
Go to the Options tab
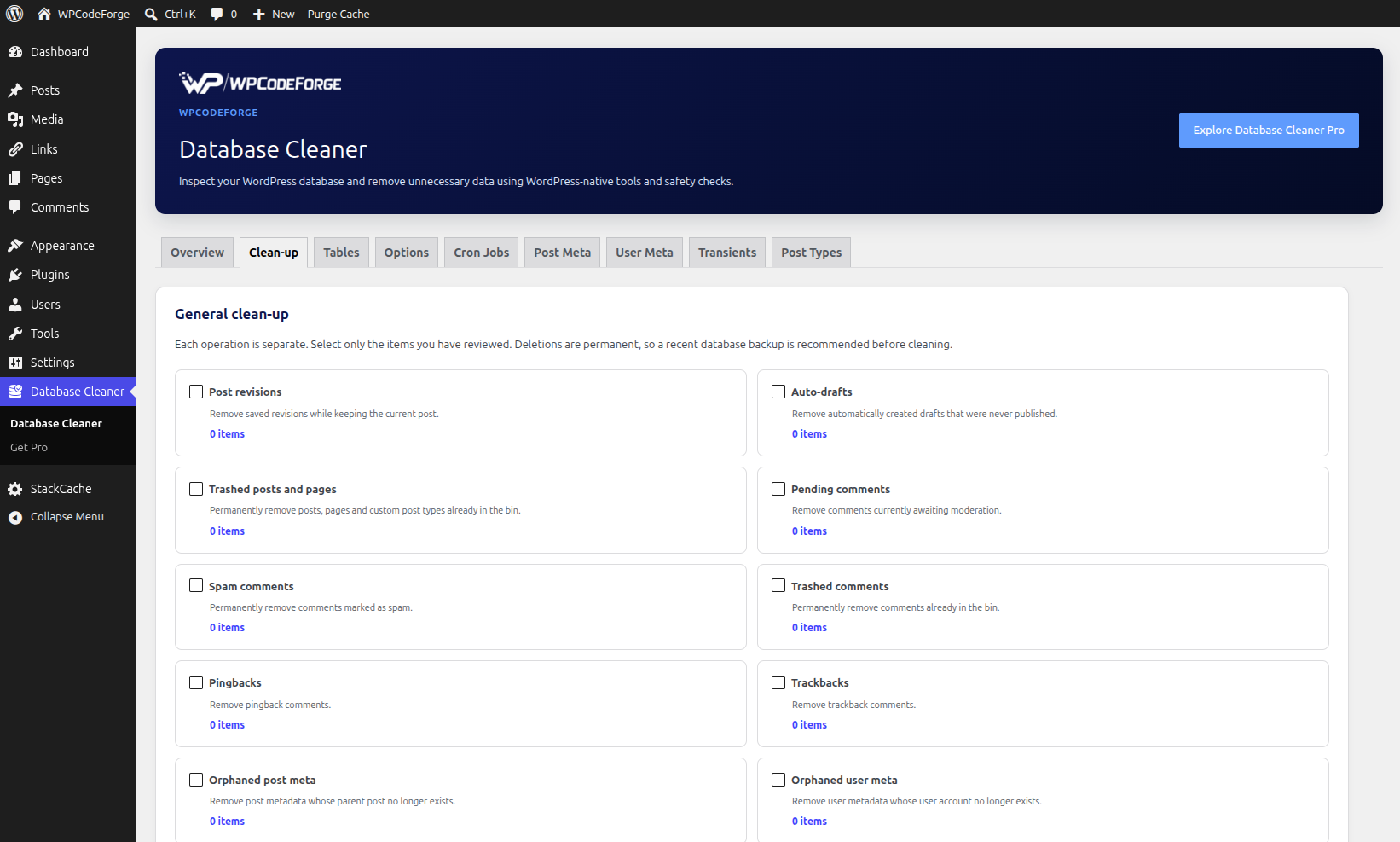click(407, 253)
